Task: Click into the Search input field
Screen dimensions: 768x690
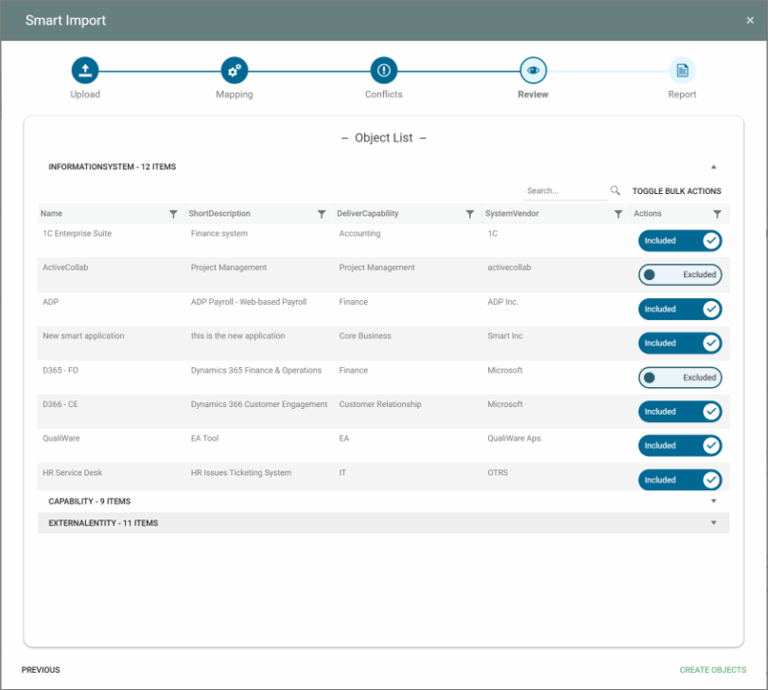Action: 565,191
